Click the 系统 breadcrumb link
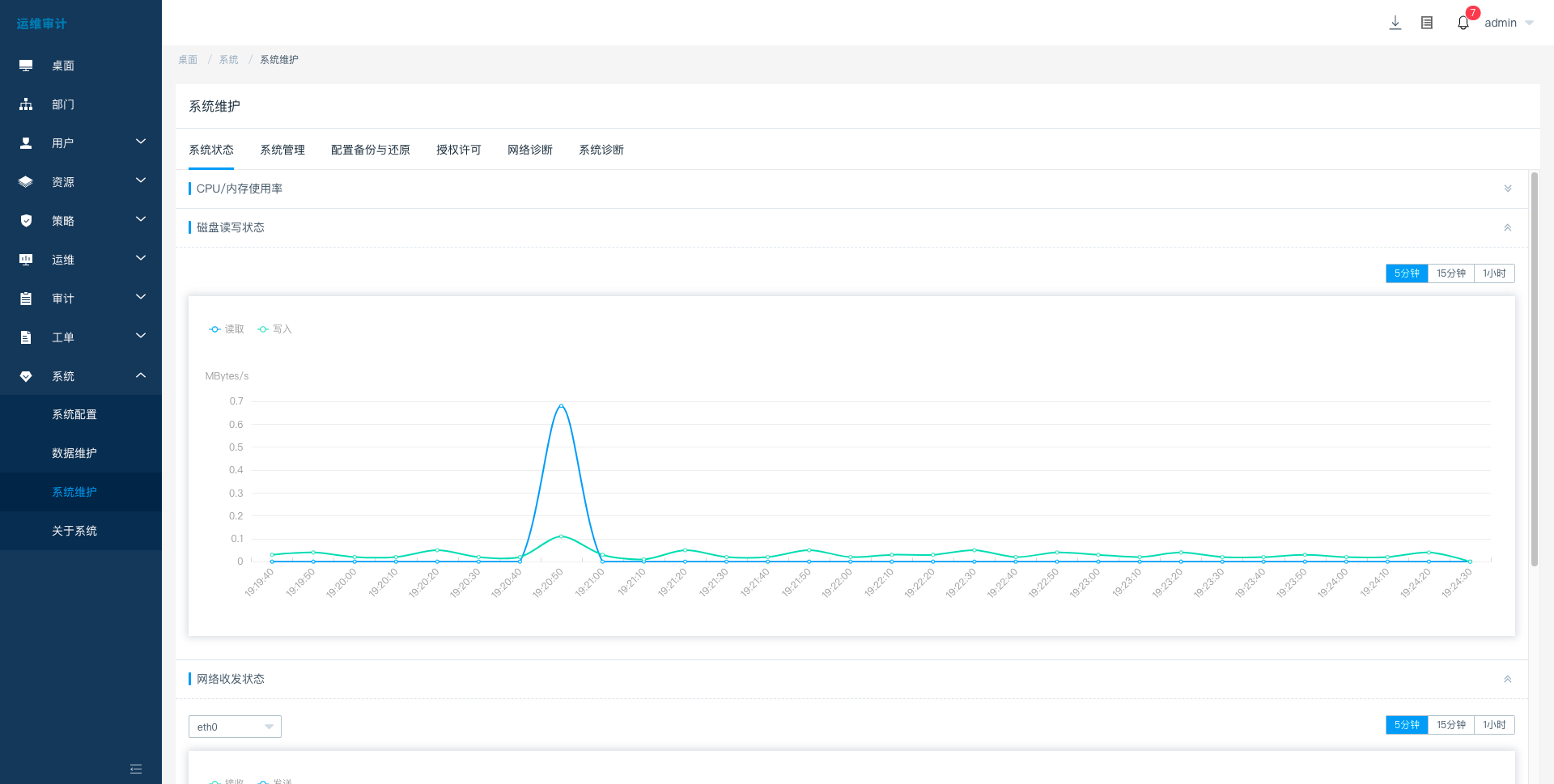This screenshot has width=1554, height=784. 229,60
